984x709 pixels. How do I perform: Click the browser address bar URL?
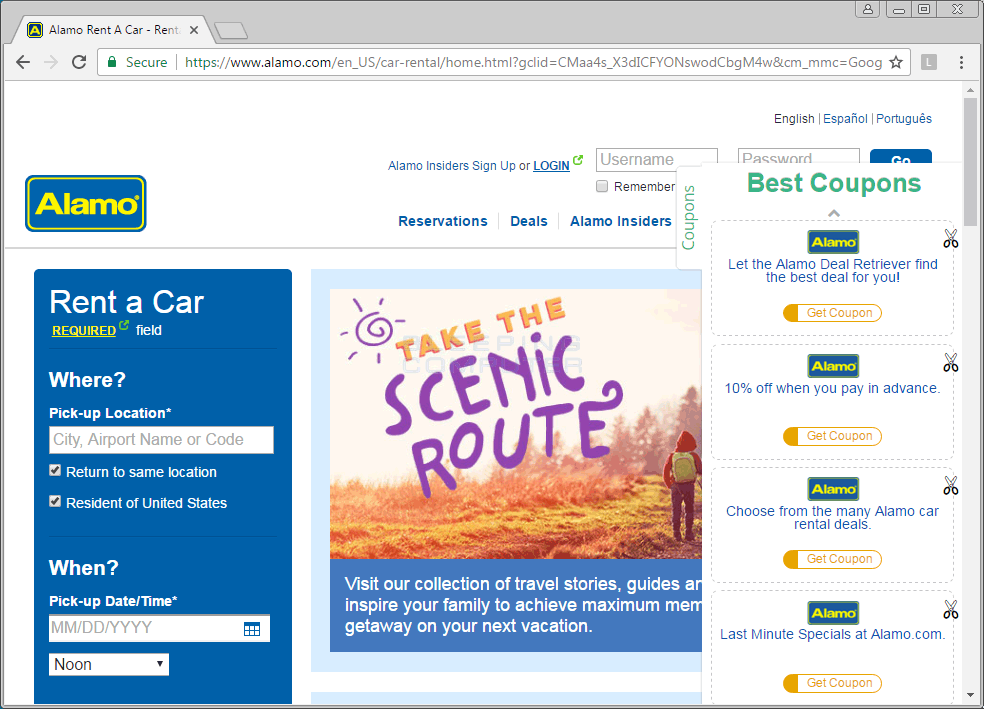(x=533, y=62)
